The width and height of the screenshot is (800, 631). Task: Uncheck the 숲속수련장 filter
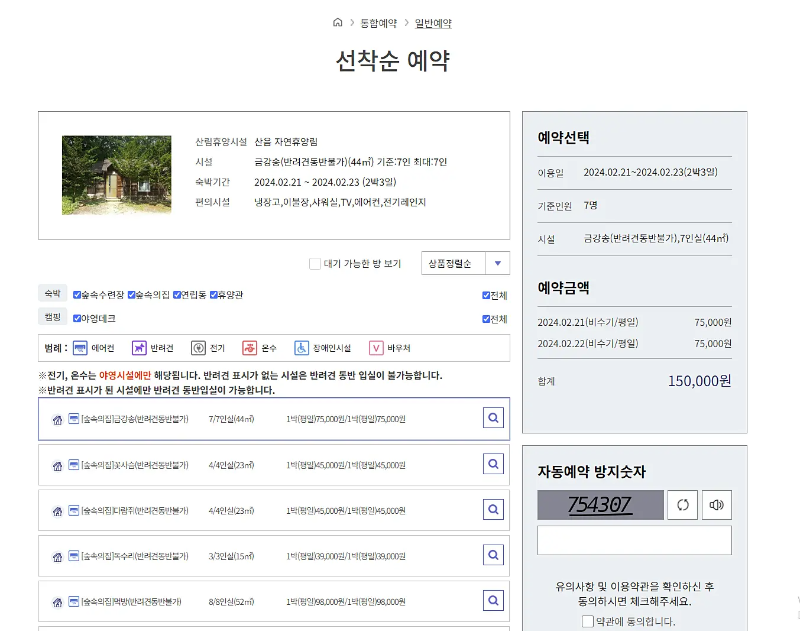[x=78, y=297]
